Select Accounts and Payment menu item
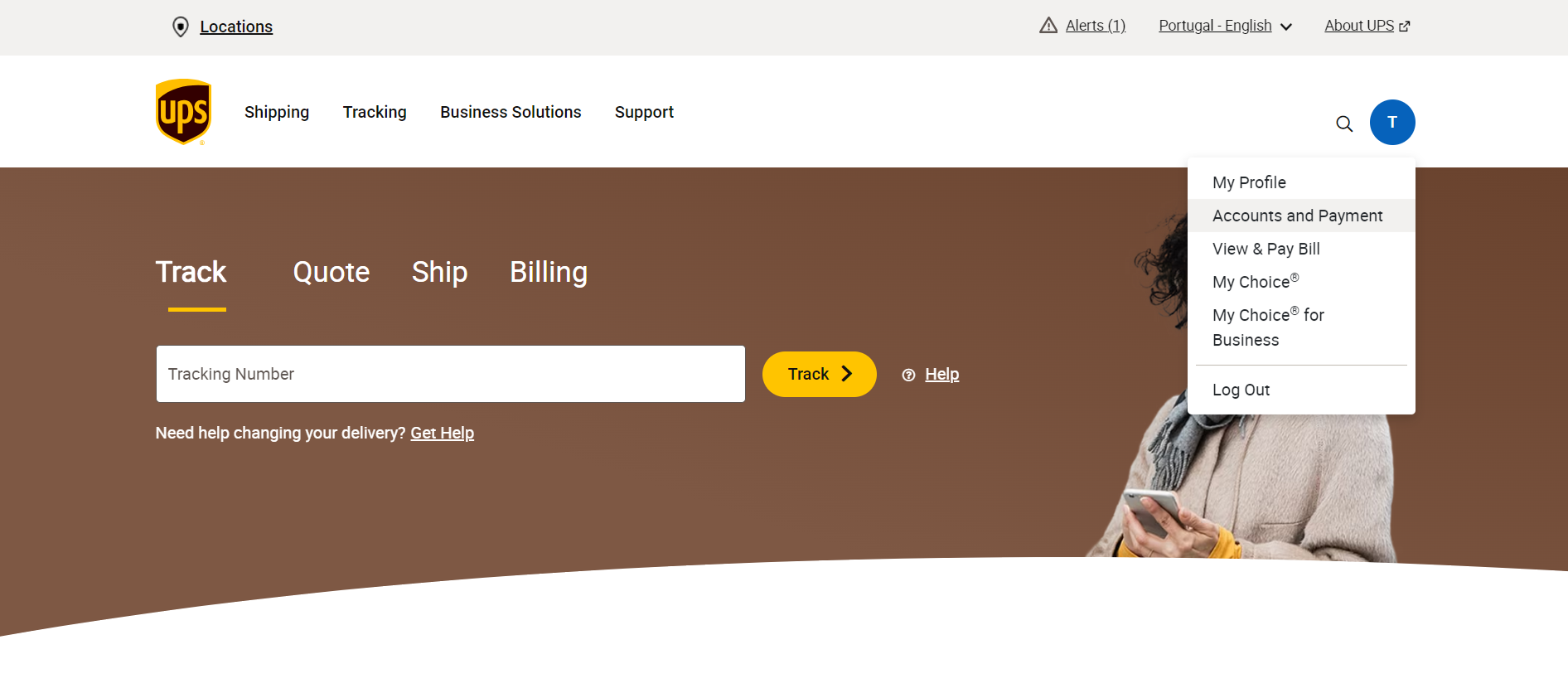Viewport: 1568px width, 693px height. 1297,216
